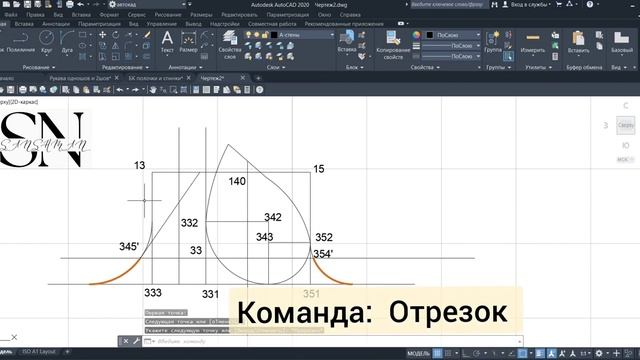Click the Erase tool pencil icon
Screen dimensions: 640x360
(x=147, y=35)
